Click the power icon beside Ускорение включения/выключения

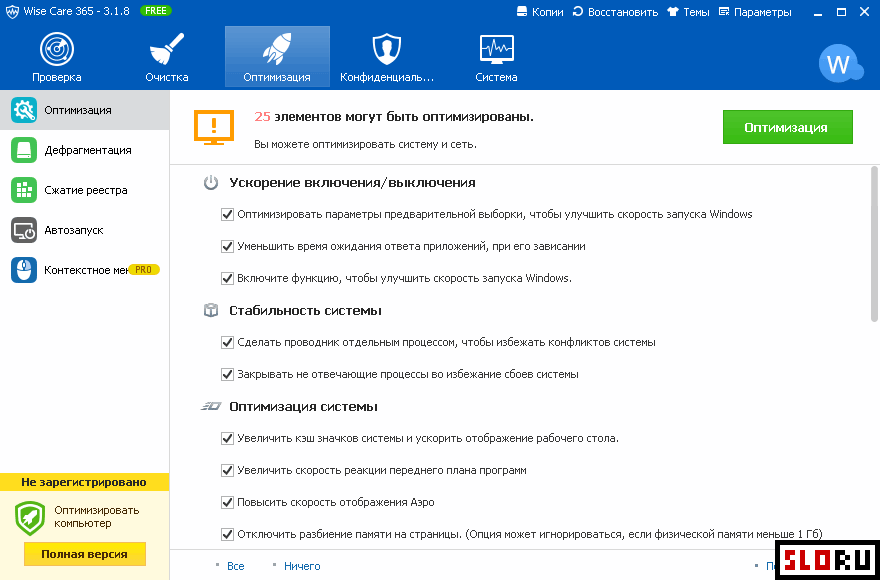point(211,183)
